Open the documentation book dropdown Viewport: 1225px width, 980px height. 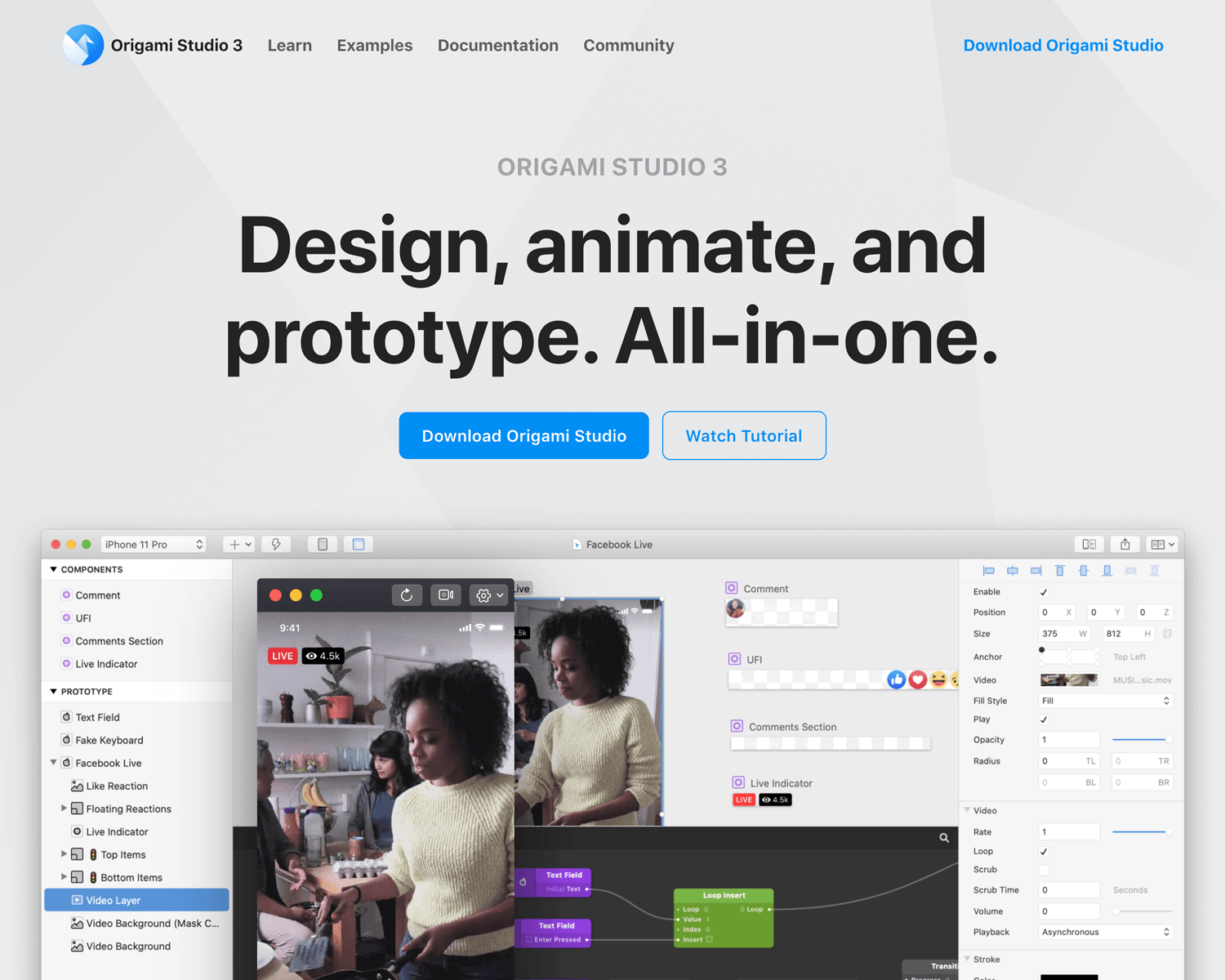(1162, 545)
